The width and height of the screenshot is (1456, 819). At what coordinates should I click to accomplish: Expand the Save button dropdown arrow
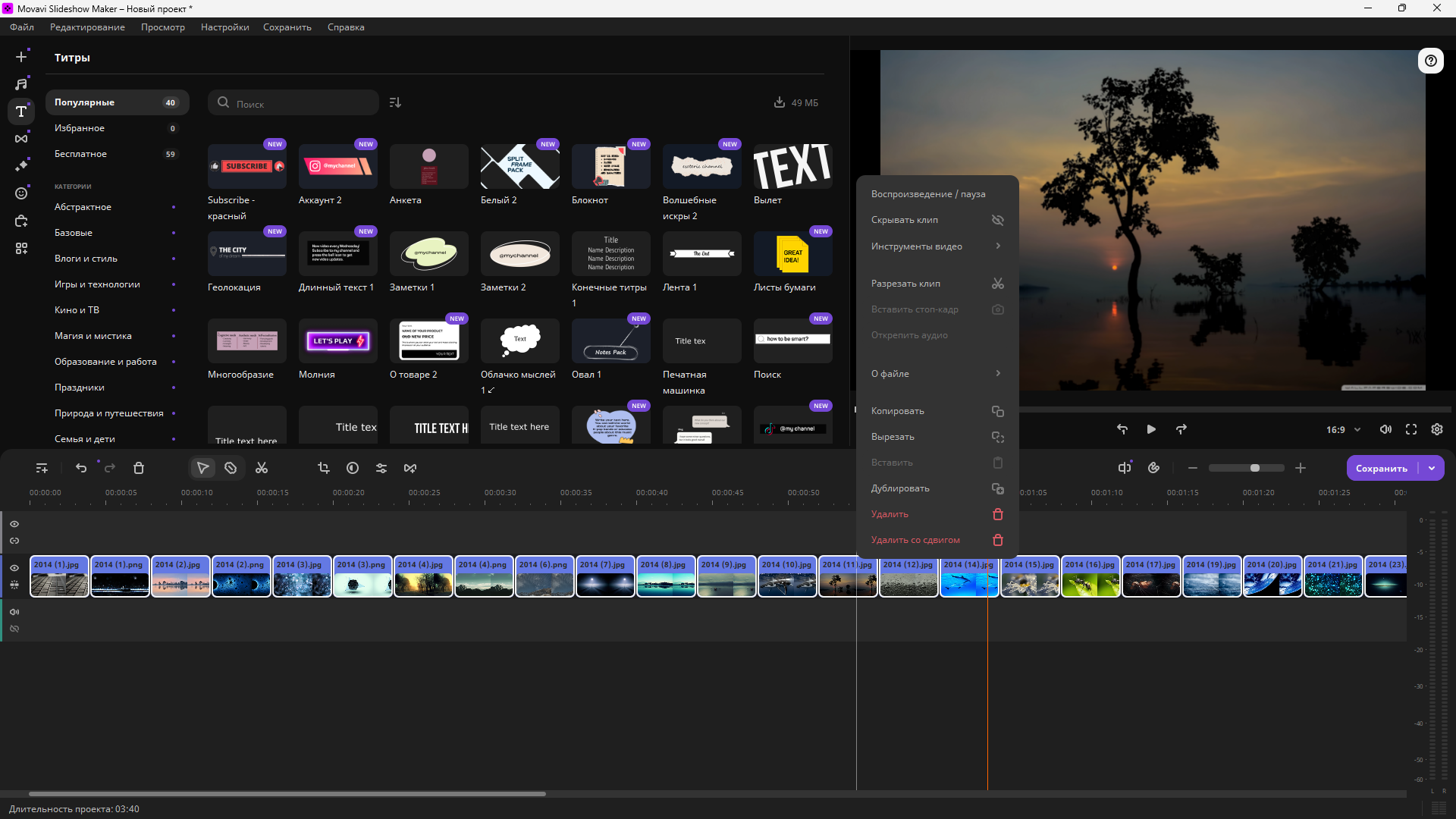(1432, 468)
